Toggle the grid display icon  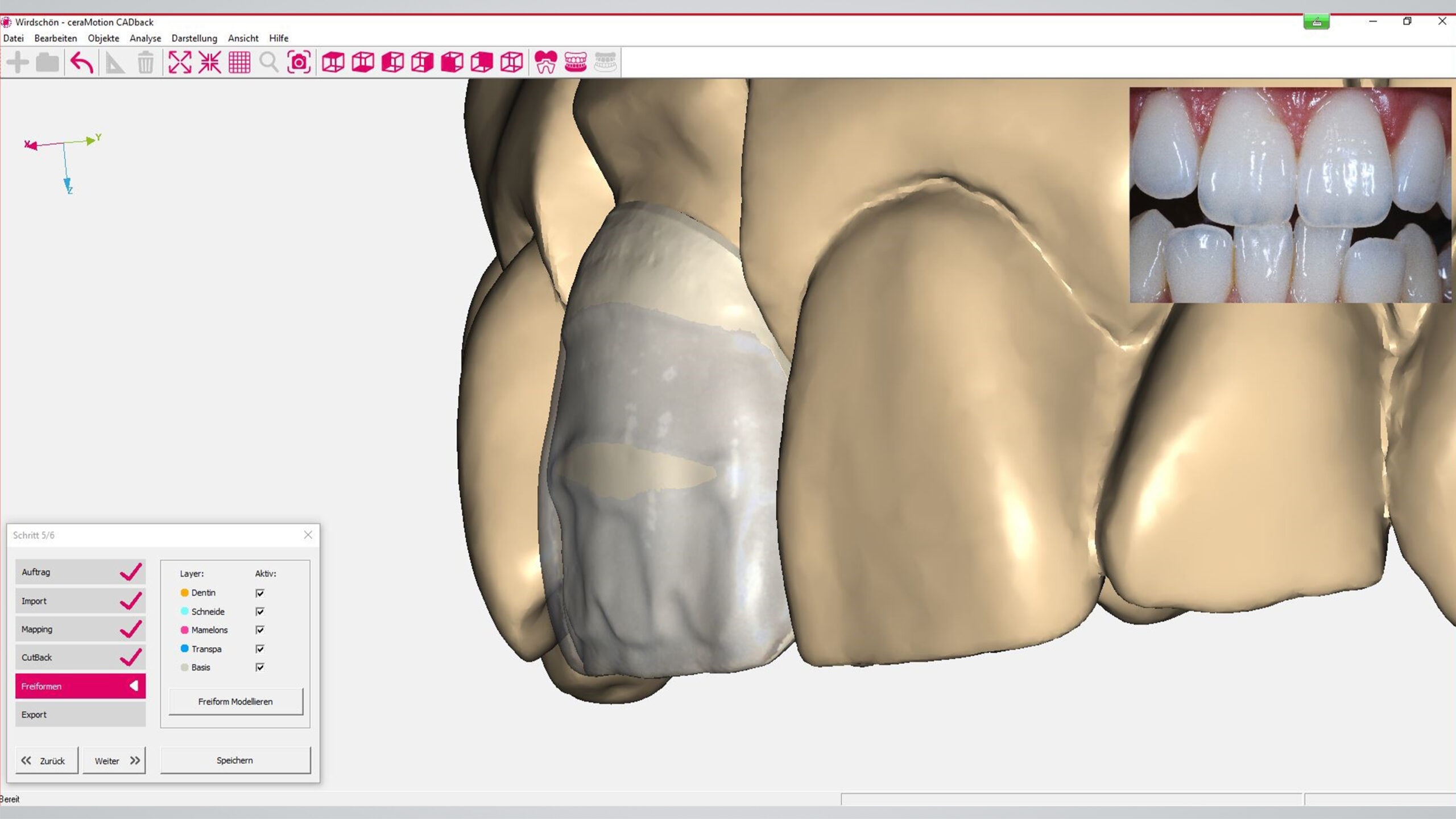click(239, 63)
